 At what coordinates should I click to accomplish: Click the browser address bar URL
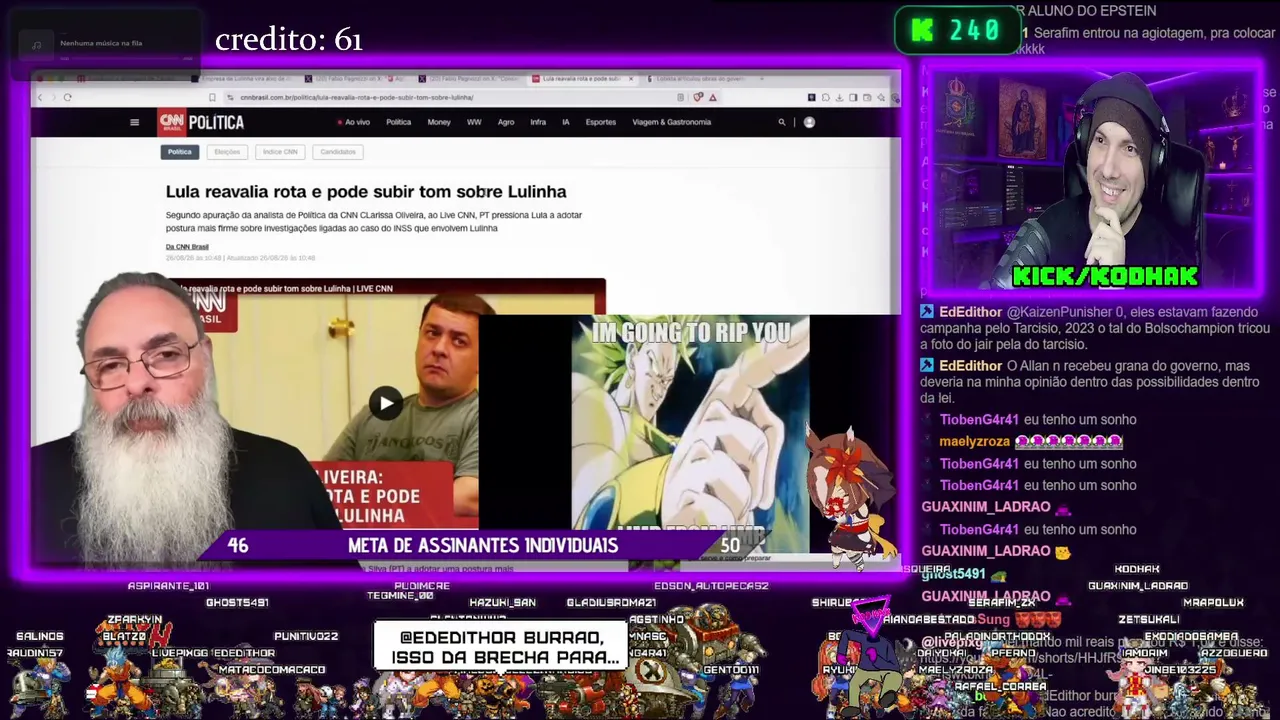point(357,97)
